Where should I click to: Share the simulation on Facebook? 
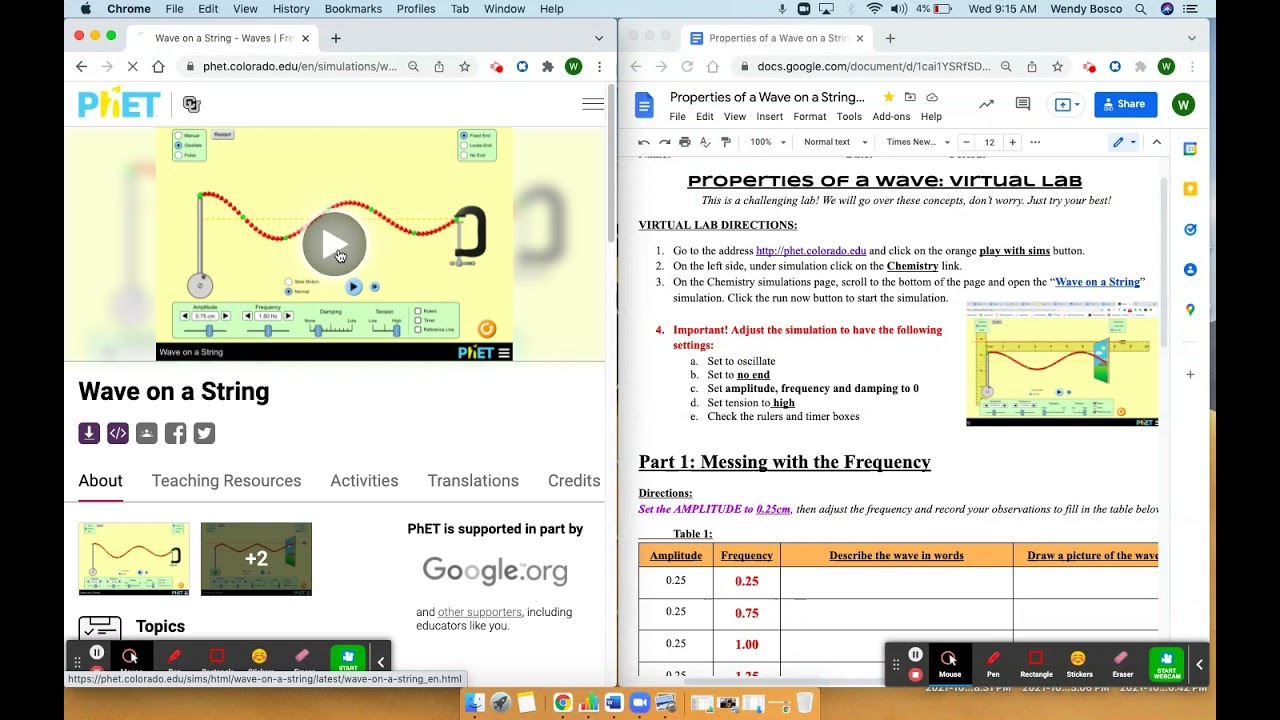click(x=175, y=433)
